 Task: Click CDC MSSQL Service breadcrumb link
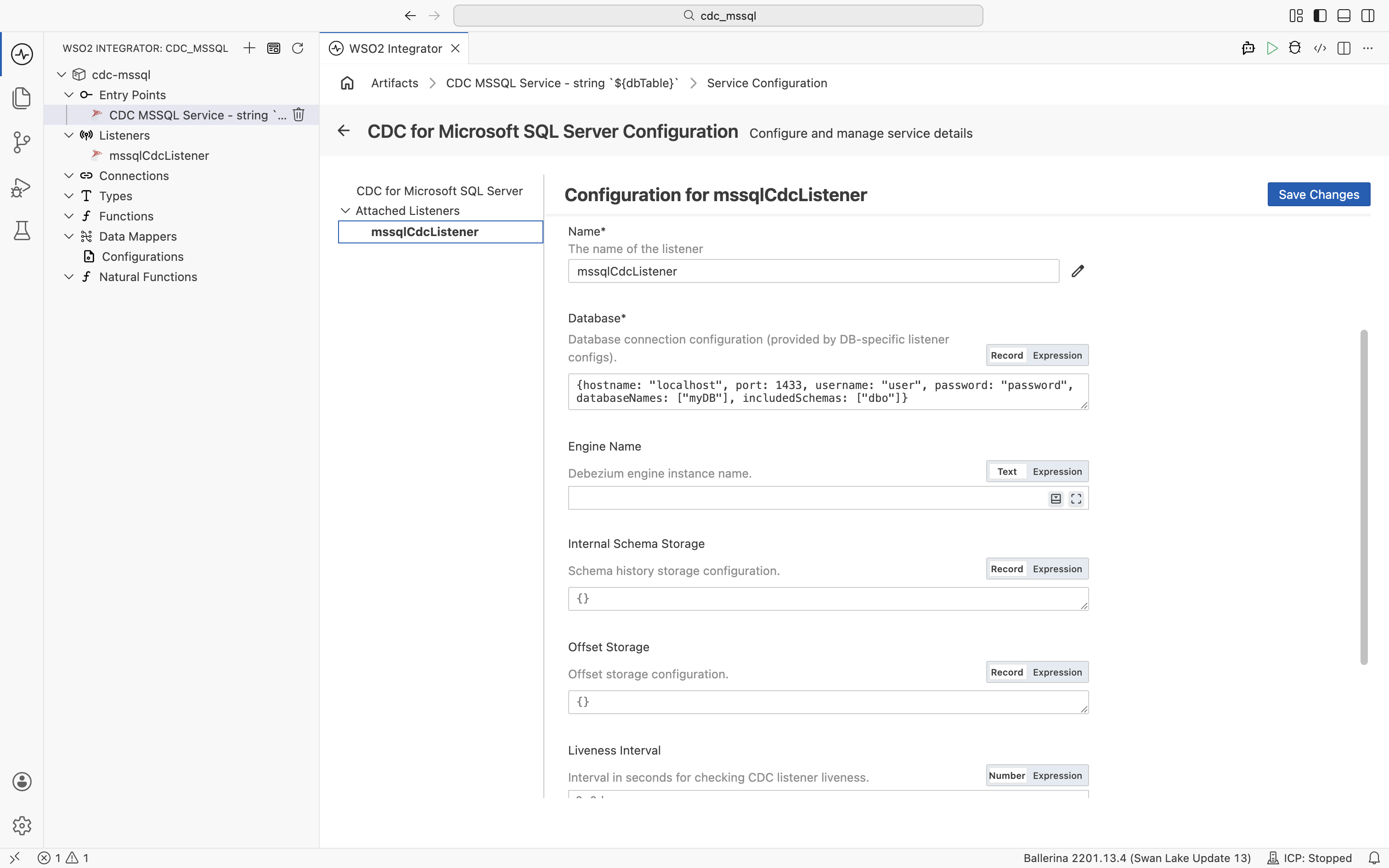pos(562,83)
